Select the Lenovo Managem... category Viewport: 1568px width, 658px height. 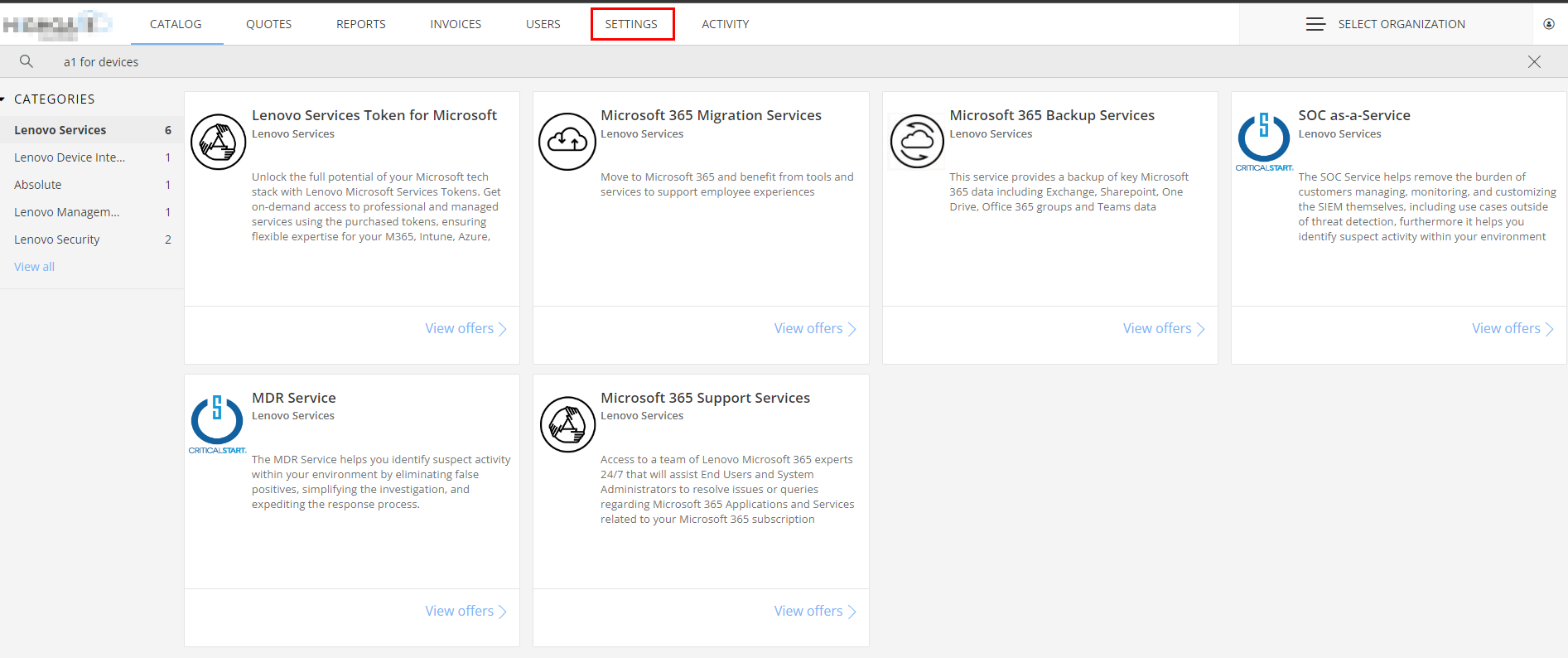coord(92,212)
